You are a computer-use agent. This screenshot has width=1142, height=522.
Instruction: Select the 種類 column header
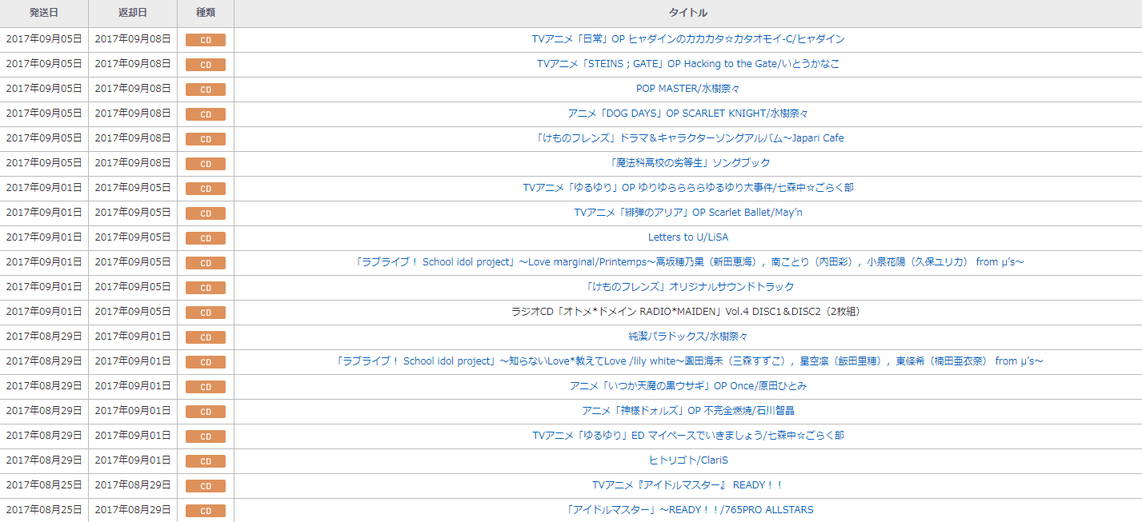click(205, 13)
